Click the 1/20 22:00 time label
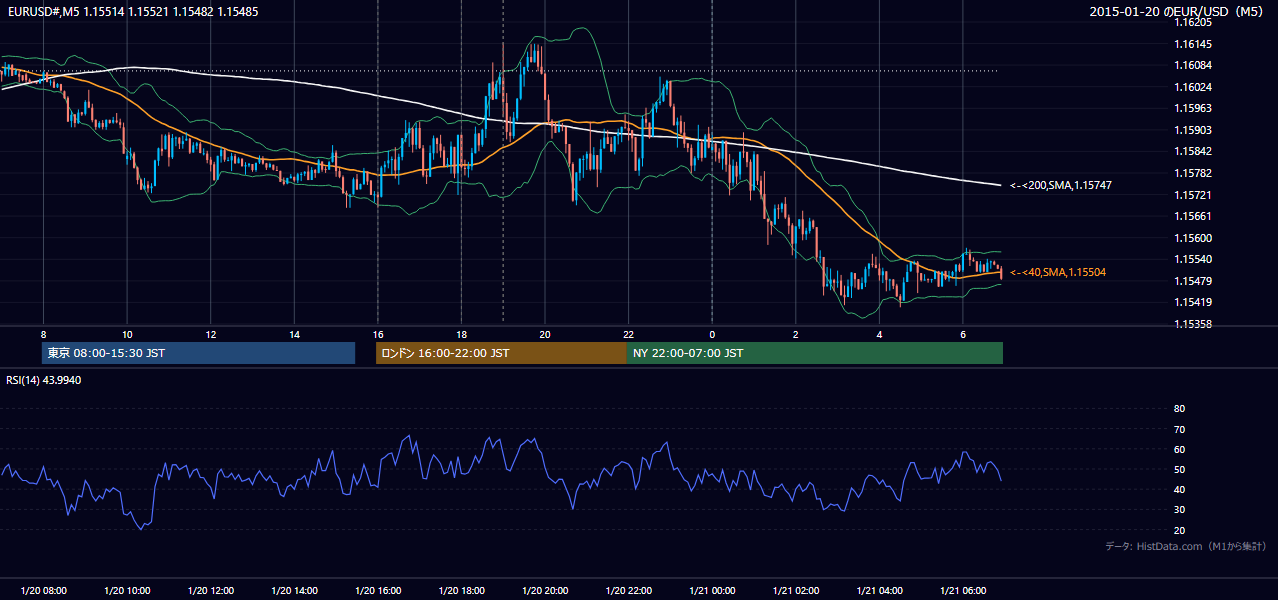 [x=628, y=590]
